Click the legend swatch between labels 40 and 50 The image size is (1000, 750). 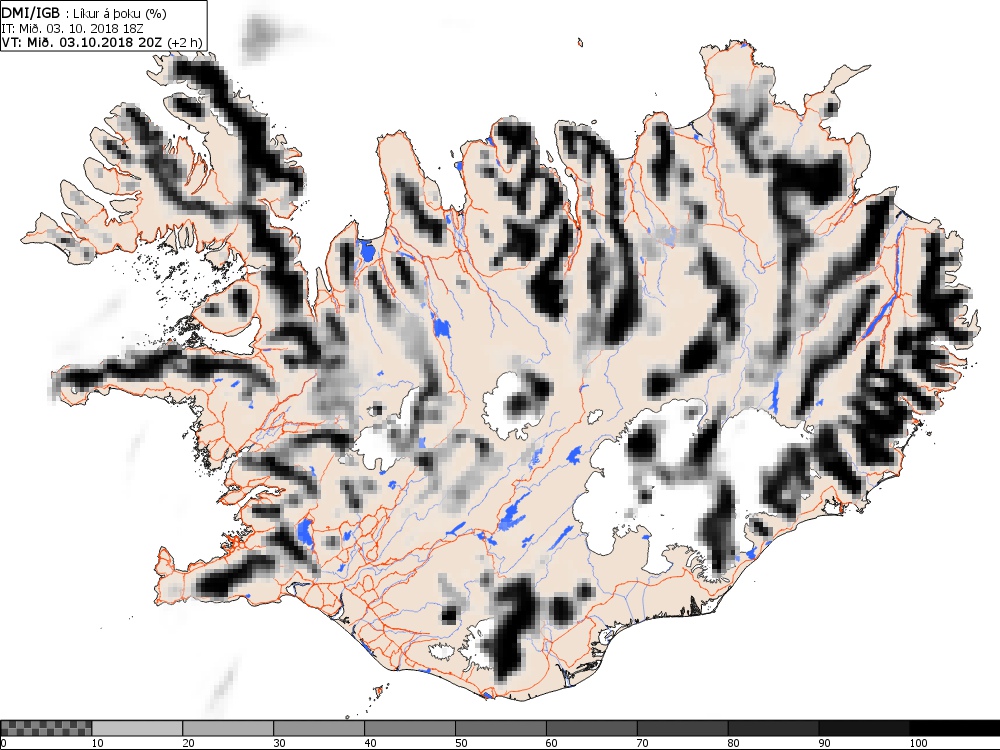(x=410, y=728)
